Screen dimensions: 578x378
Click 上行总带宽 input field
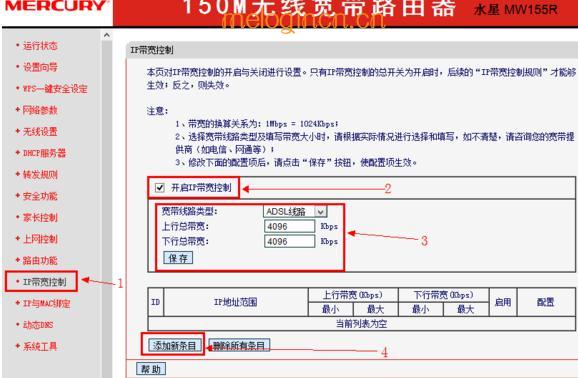tap(289, 226)
